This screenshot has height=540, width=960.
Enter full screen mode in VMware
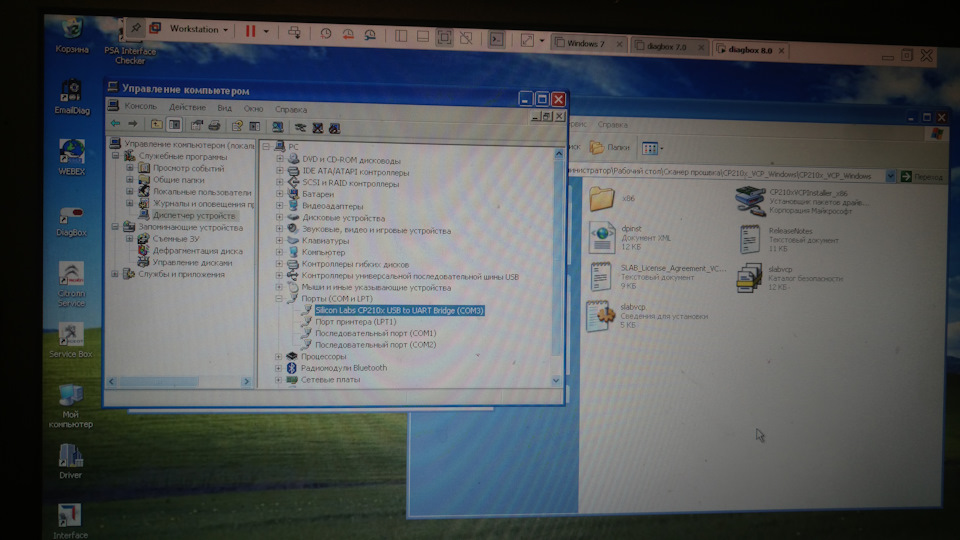click(444, 37)
